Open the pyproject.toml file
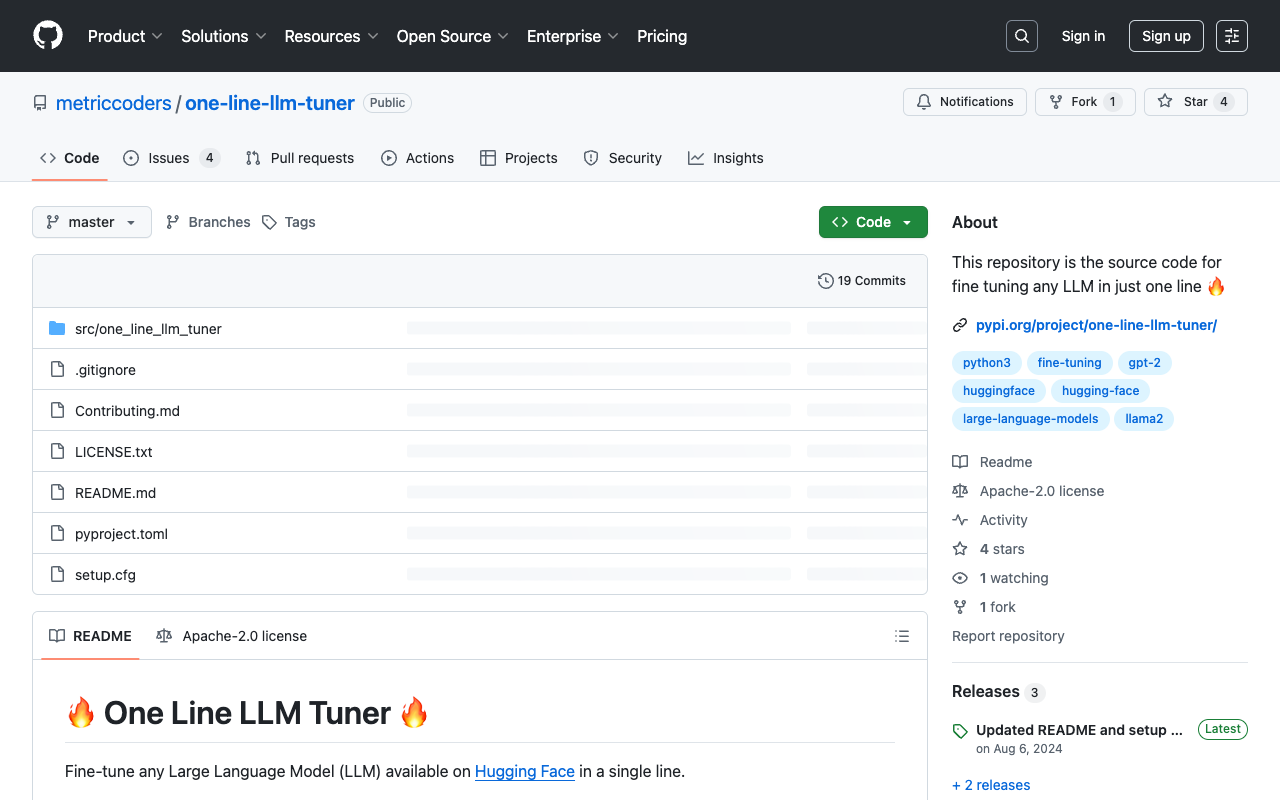Viewport: 1280px width, 800px height. pos(121,534)
